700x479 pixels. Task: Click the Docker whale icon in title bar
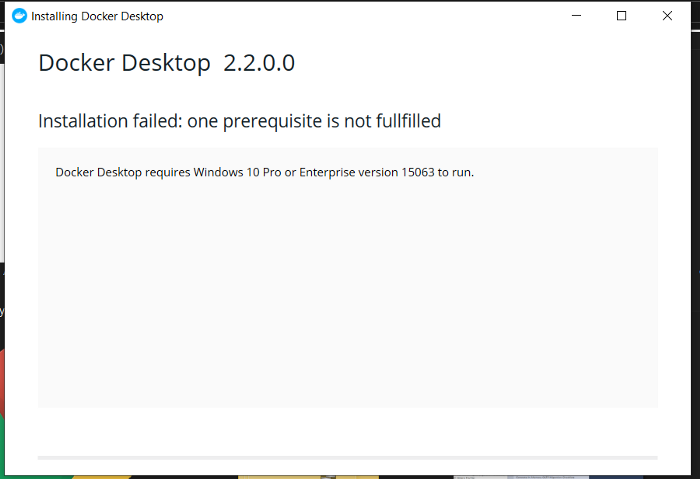[x=19, y=16]
